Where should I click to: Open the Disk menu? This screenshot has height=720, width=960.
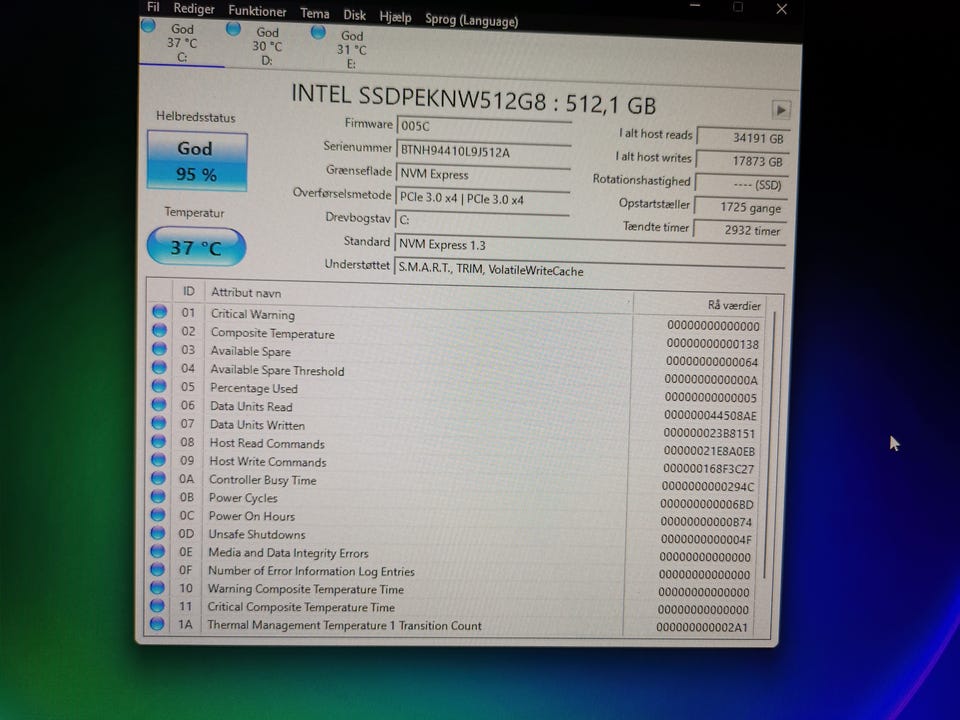coord(354,15)
